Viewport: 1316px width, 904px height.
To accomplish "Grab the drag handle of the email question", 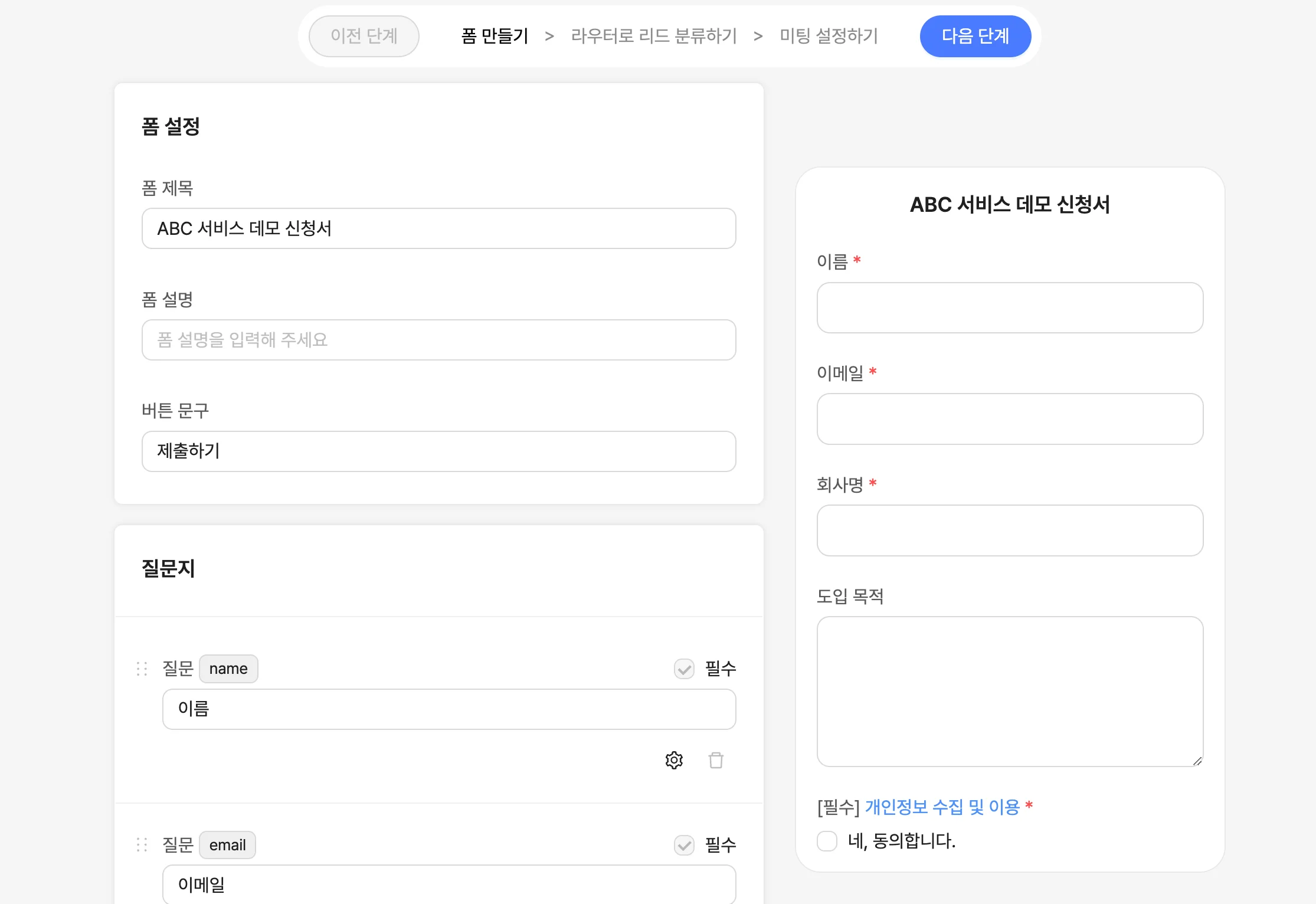I will pyautogui.click(x=142, y=844).
